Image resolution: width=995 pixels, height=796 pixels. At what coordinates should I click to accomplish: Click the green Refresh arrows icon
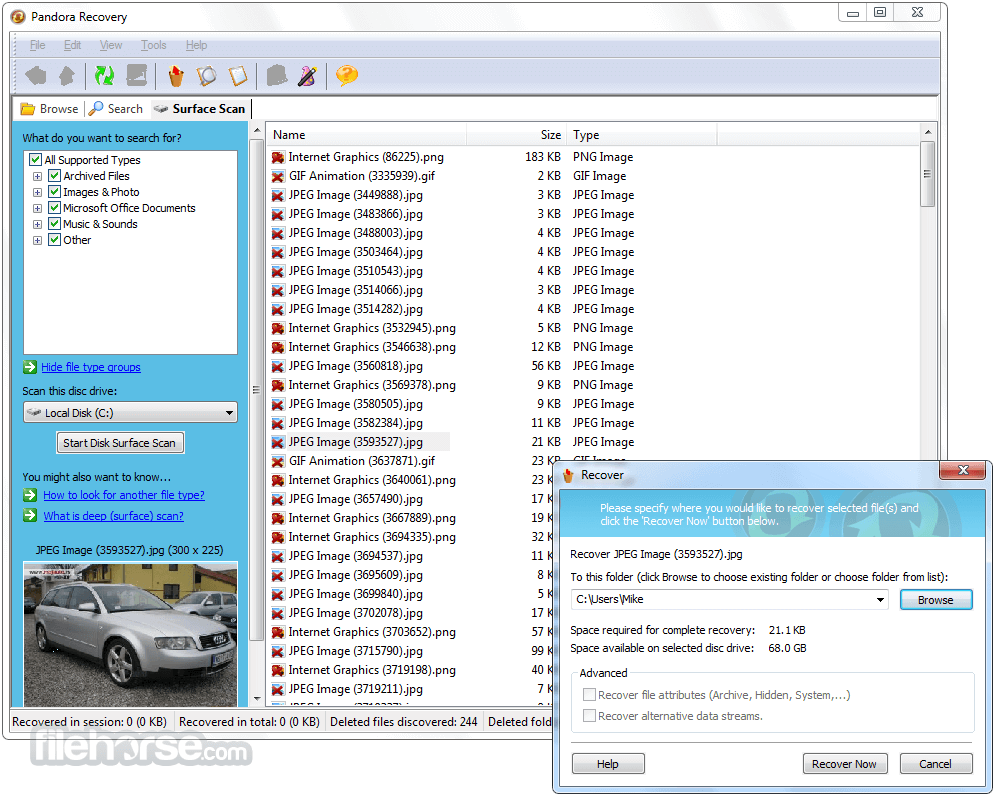click(104, 76)
